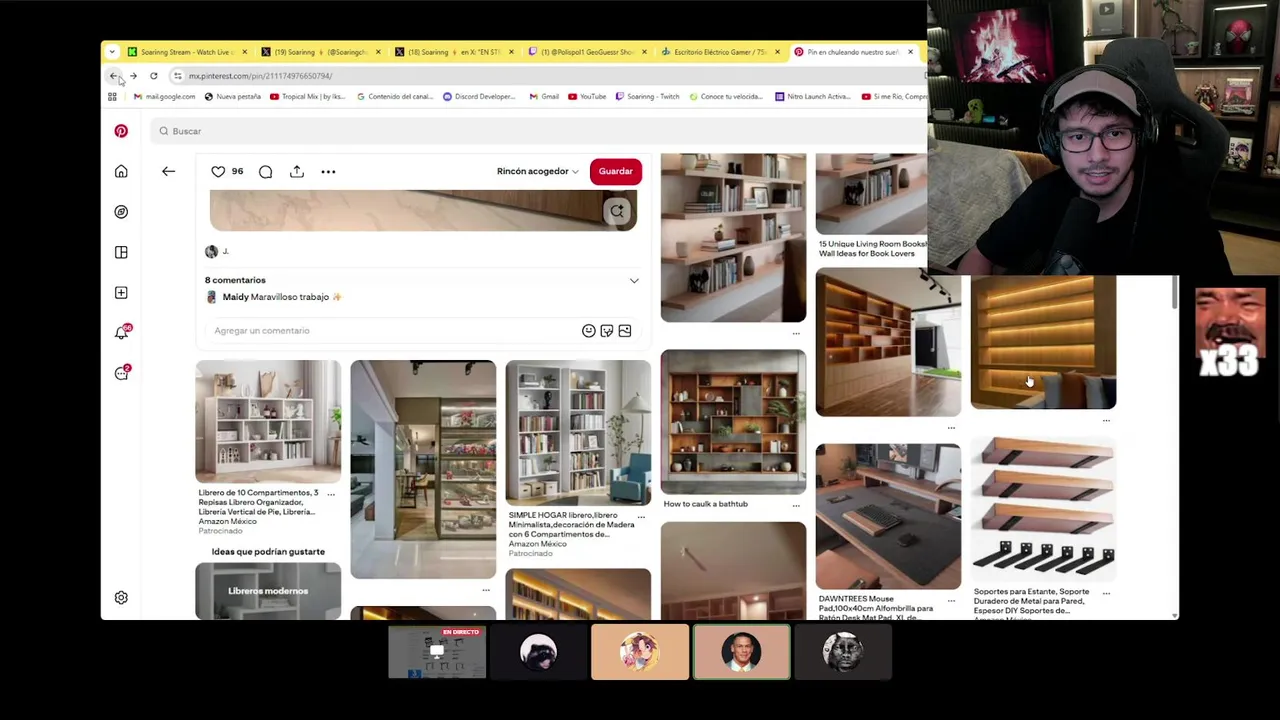Open mail.google.com bookmark

click(164, 97)
